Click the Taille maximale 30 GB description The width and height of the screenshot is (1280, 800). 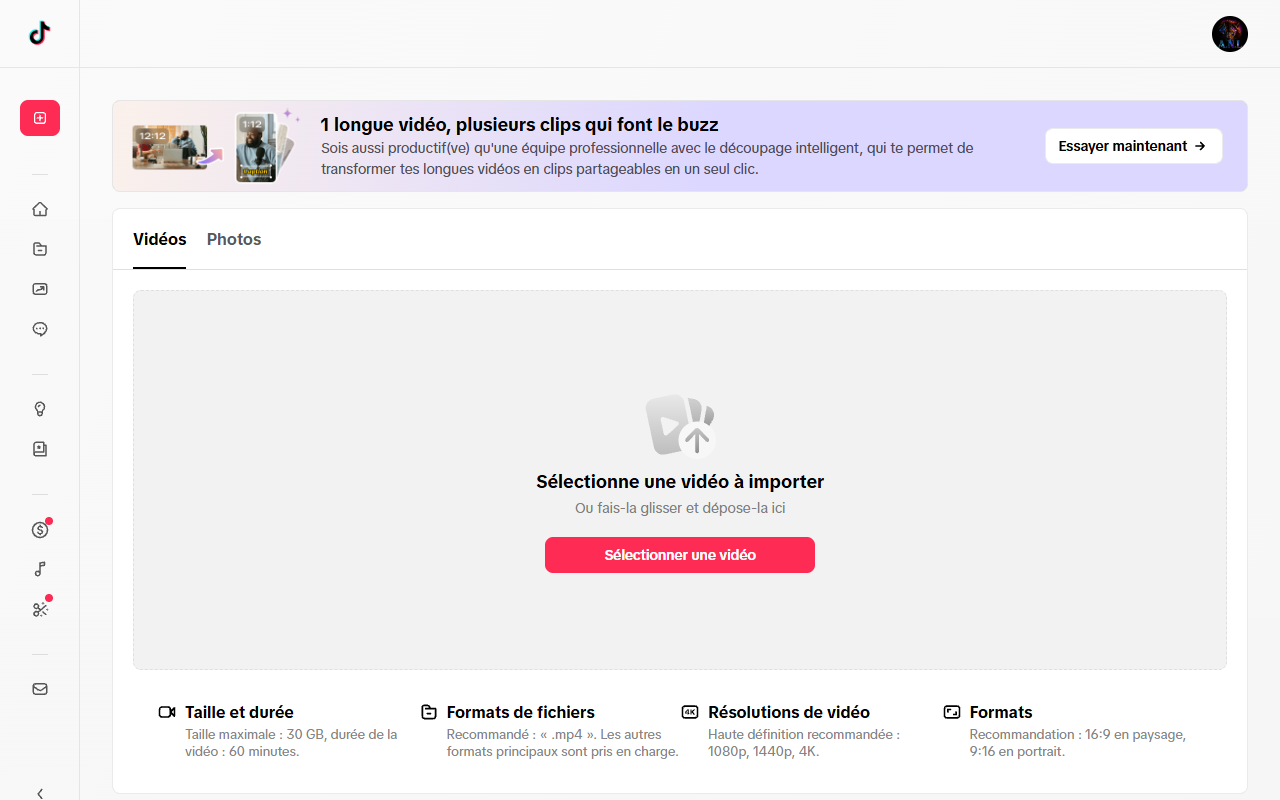click(x=291, y=743)
